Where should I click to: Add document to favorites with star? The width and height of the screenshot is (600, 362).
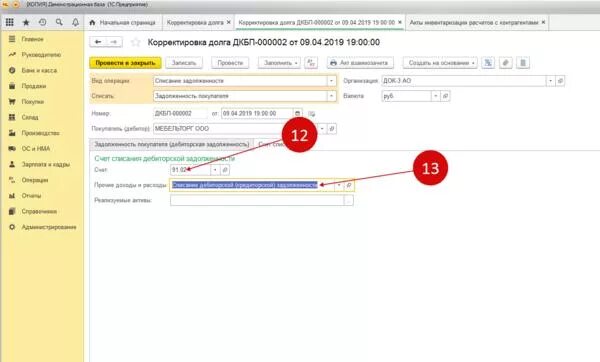tap(135, 42)
